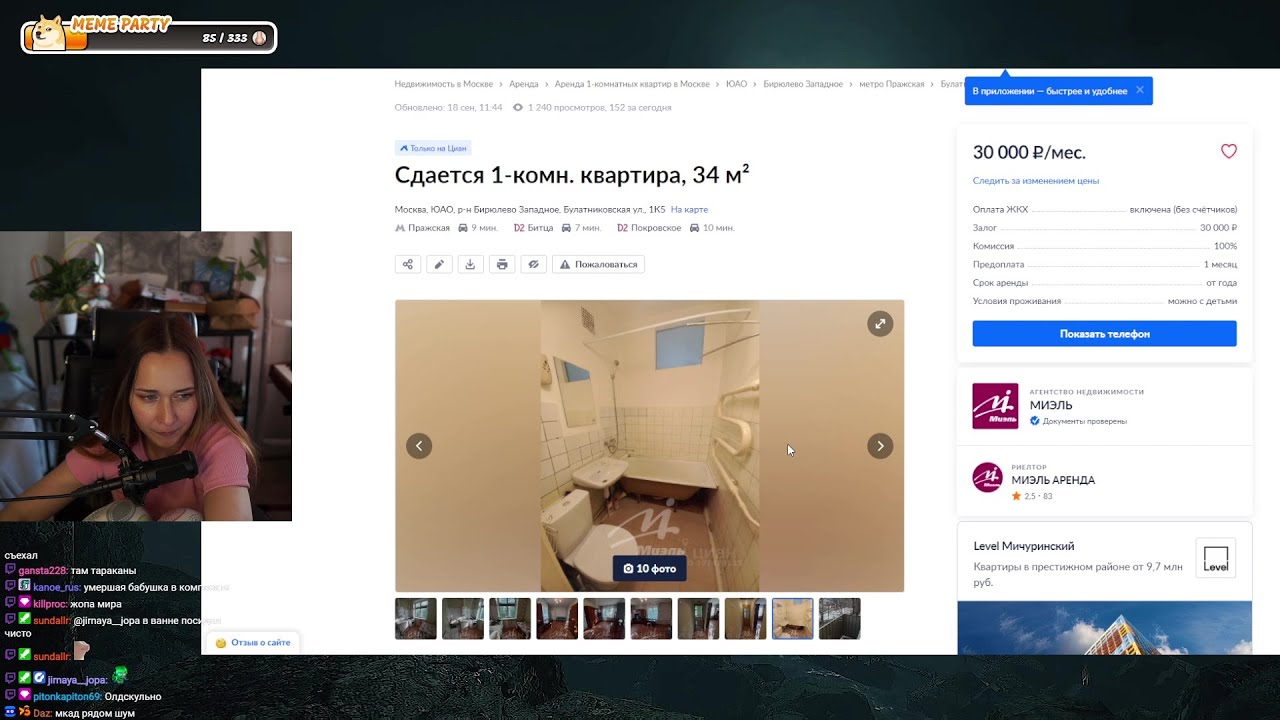This screenshot has width=1280, height=720.
Task: Download the listing via the download icon
Action: tap(470, 264)
